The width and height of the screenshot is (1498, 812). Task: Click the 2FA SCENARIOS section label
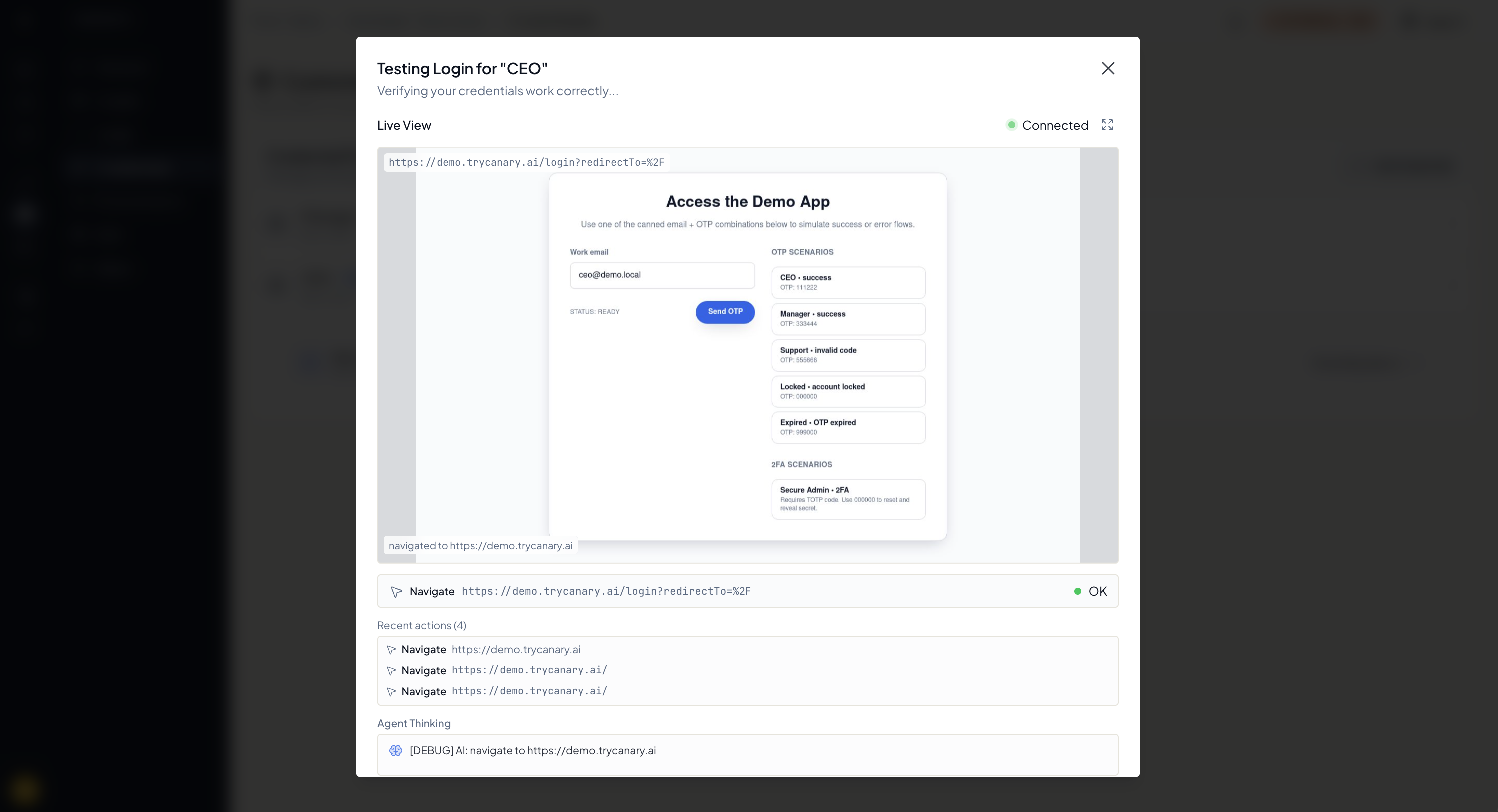[x=801, y=464]
